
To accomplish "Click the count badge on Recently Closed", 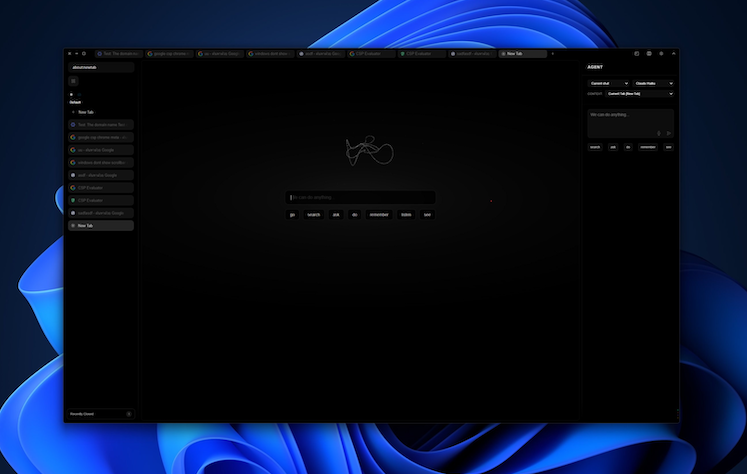I will tap(129, 414).
